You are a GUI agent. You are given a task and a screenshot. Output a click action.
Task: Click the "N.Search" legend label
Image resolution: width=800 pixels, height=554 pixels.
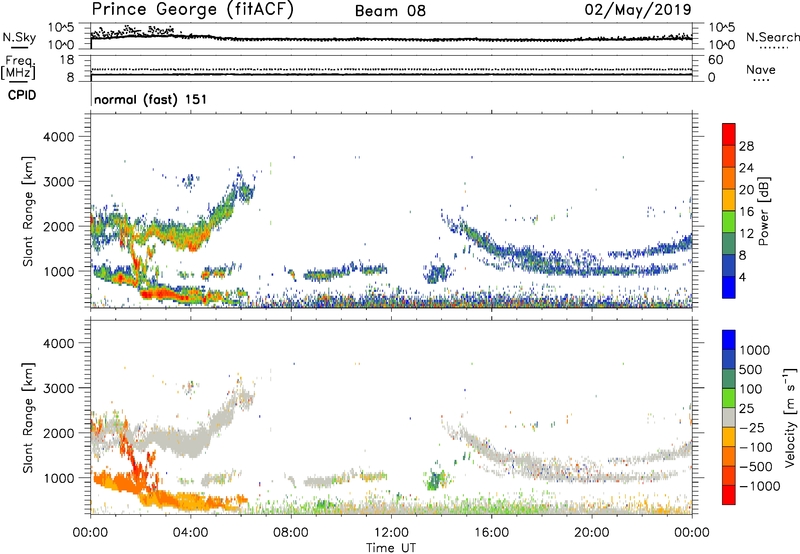click(773, 37)
